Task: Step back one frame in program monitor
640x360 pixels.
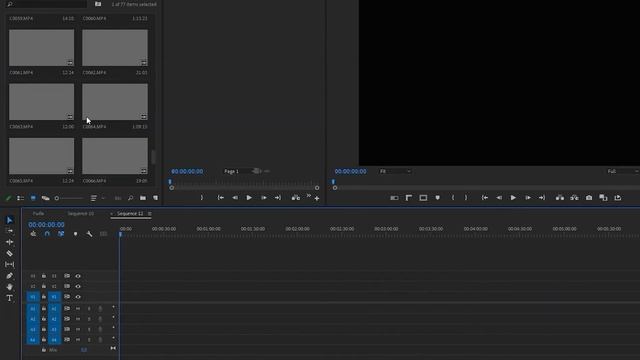Action: click(x=499, y=198)
